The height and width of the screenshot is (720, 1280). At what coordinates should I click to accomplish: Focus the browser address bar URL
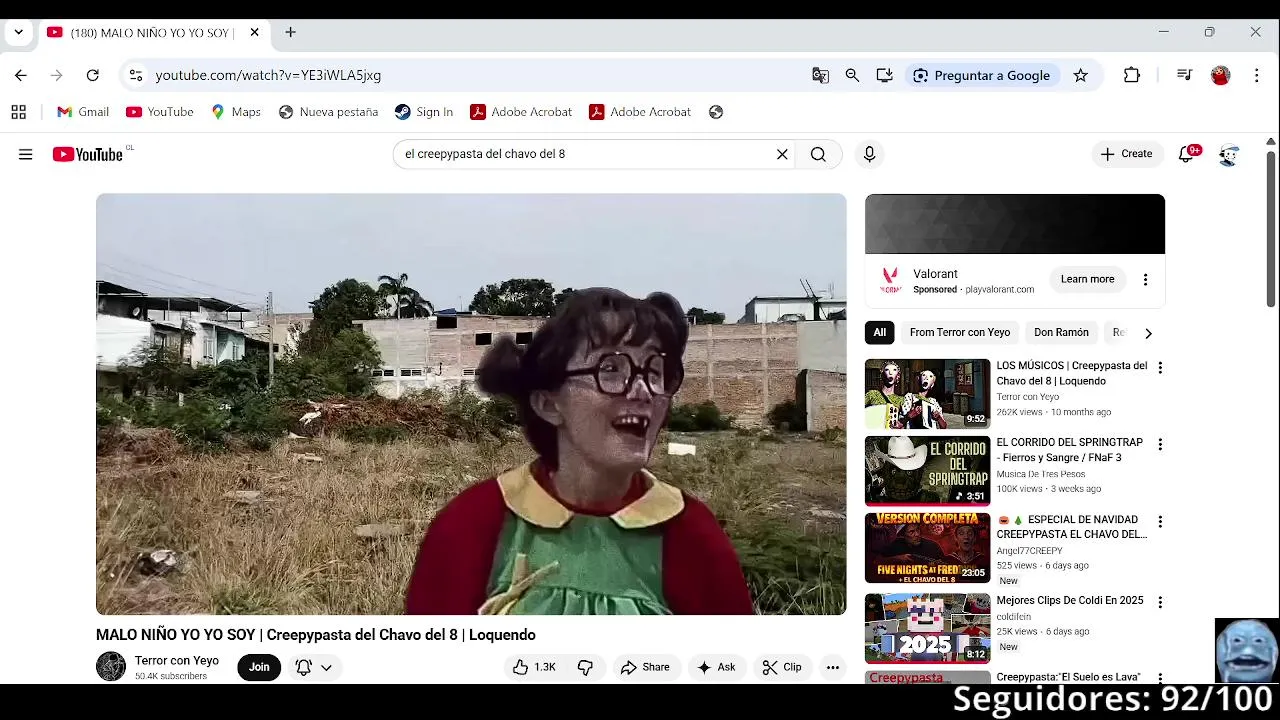268,75
